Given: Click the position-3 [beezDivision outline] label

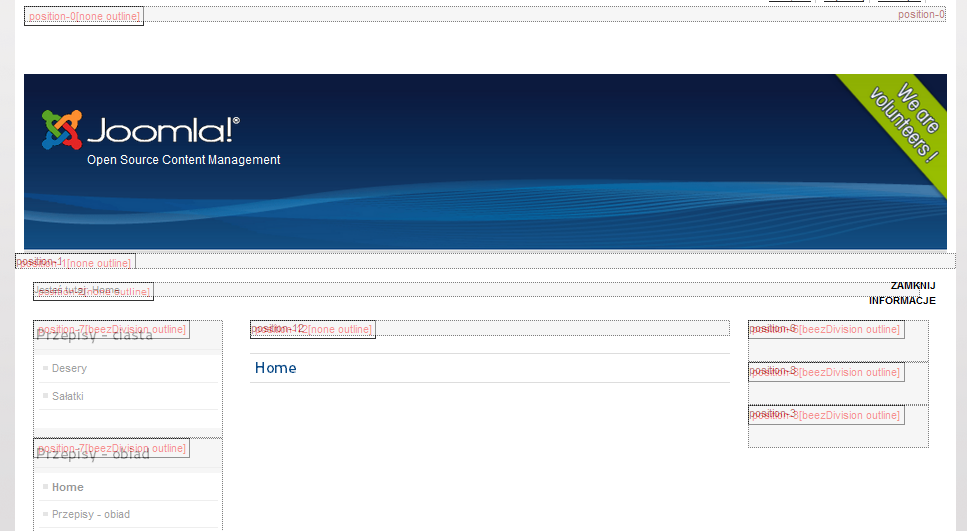Looking at the screenshot, I should 826,415.
